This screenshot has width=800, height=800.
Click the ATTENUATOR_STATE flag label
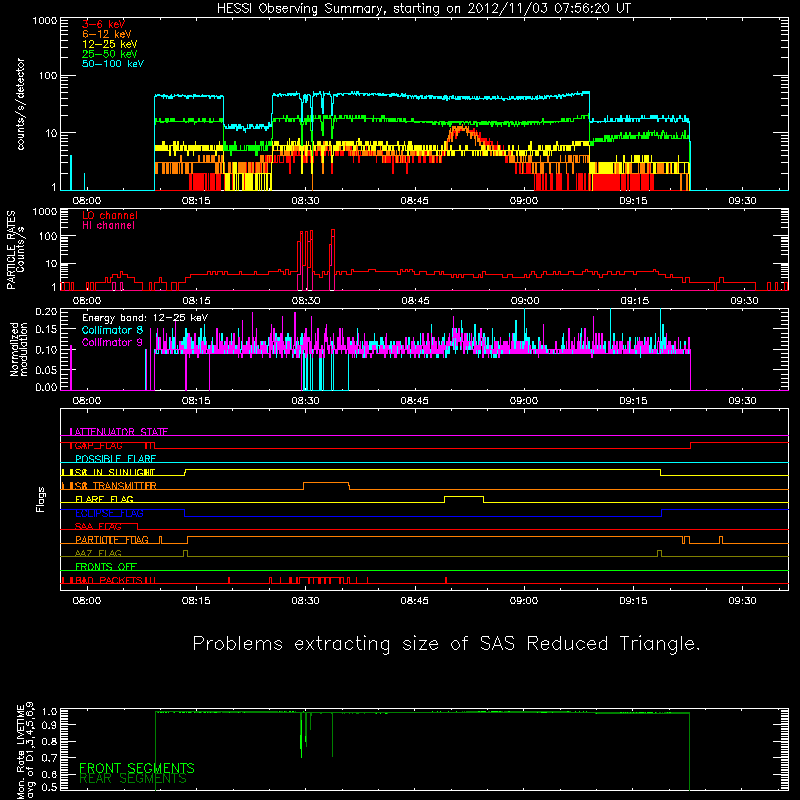[x=119, y=432]
